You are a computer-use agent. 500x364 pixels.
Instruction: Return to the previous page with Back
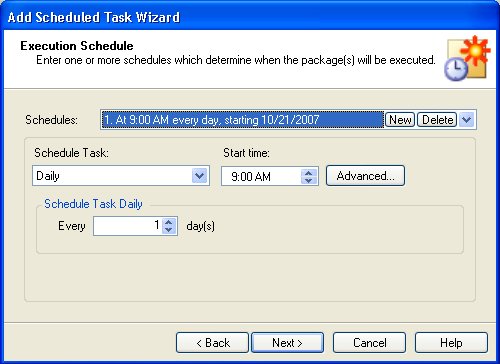point(212,342)
